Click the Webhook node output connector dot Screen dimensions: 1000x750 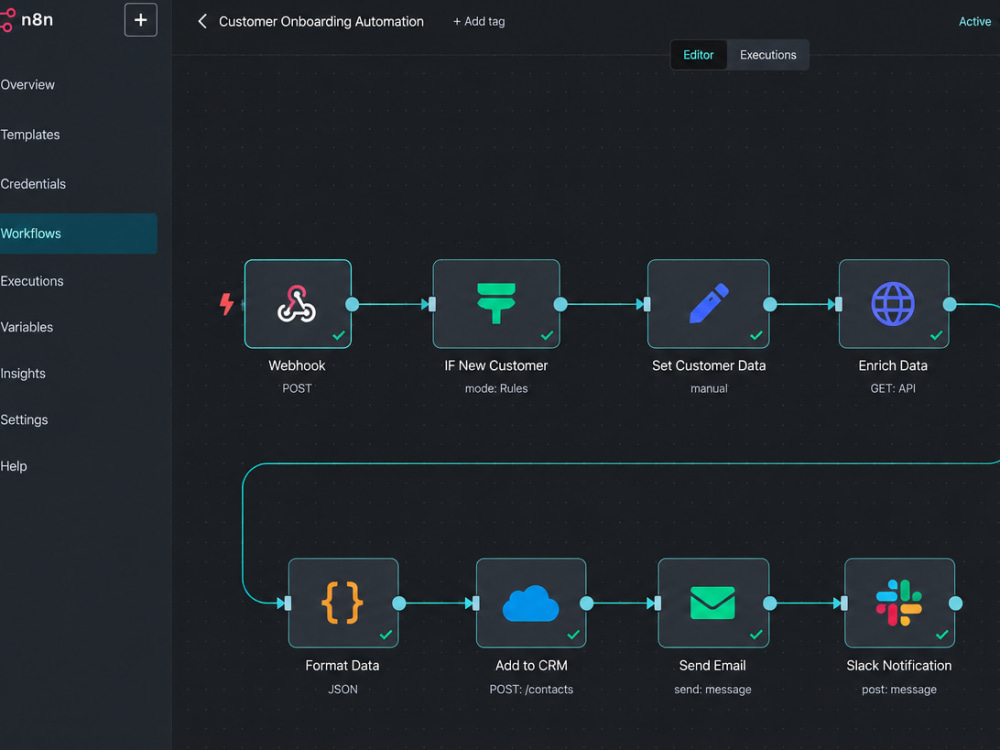(352, 304)
